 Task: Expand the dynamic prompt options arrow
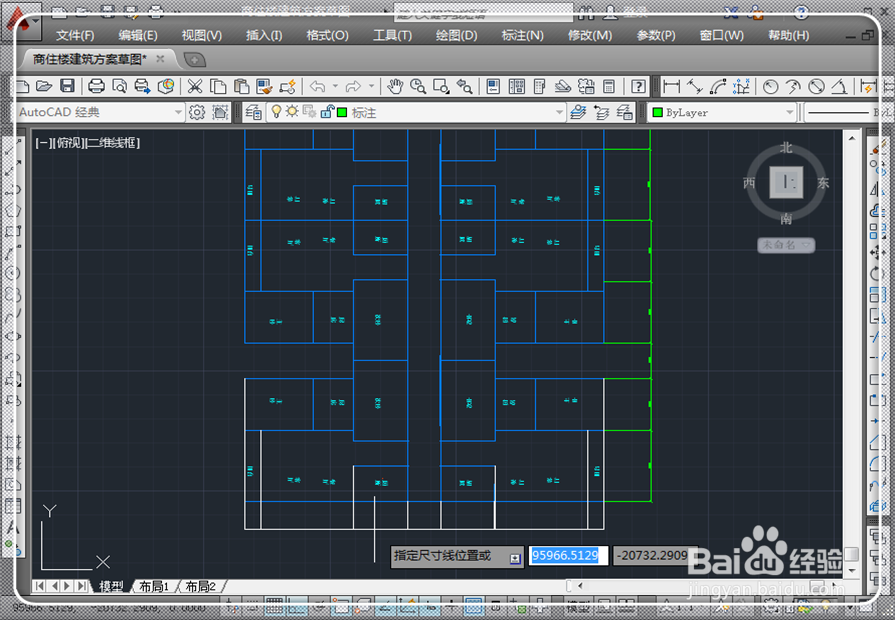tap(515, 558)
